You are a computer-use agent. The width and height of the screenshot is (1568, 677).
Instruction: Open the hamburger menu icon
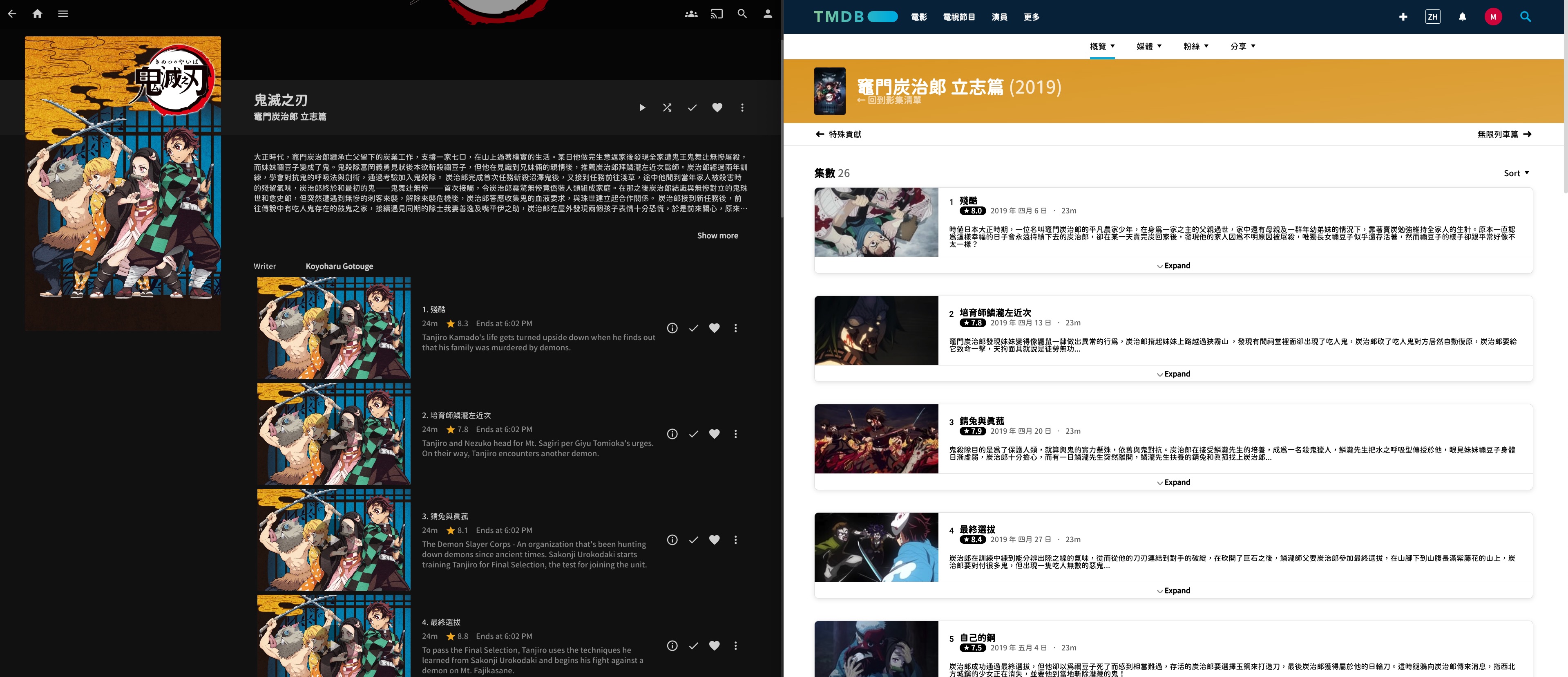click(63, 13)
